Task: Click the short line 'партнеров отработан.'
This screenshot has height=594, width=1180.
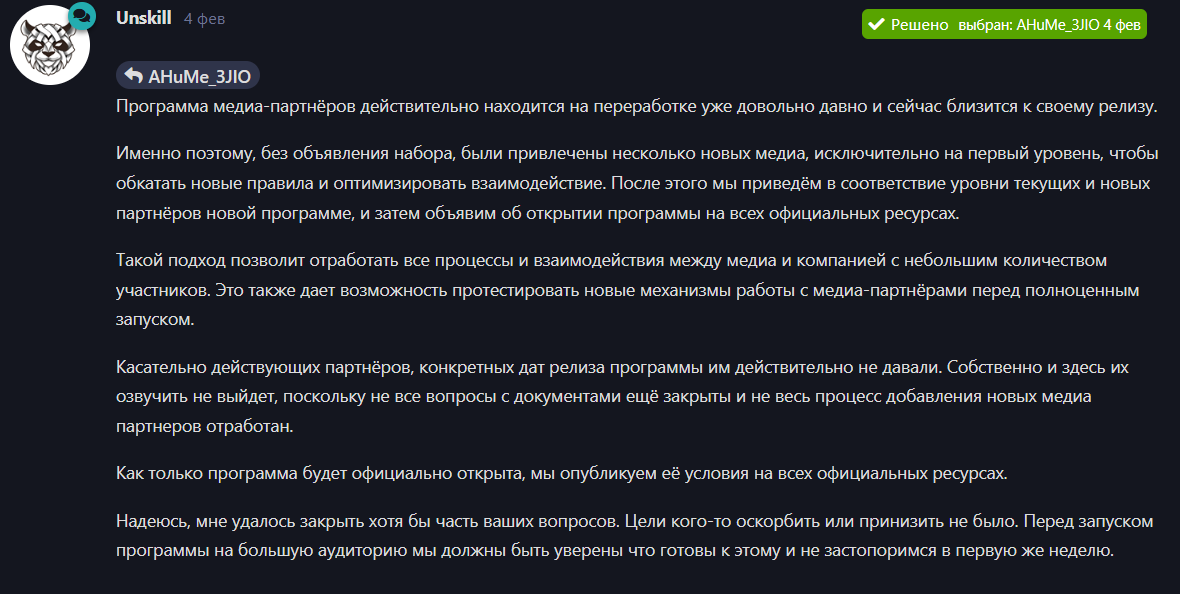Action: [205, 426]
